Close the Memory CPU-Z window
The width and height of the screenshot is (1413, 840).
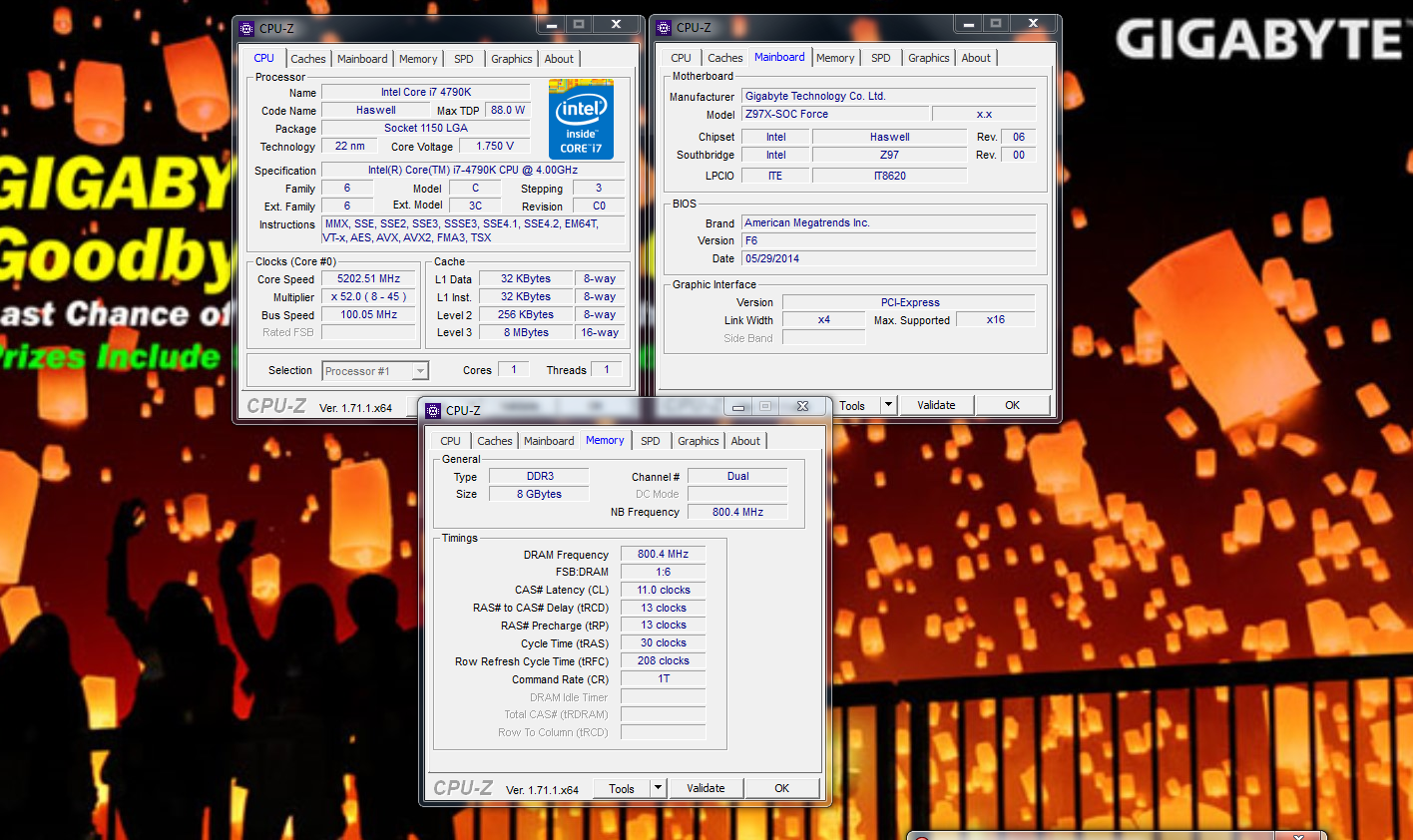[x=802, y=407]
